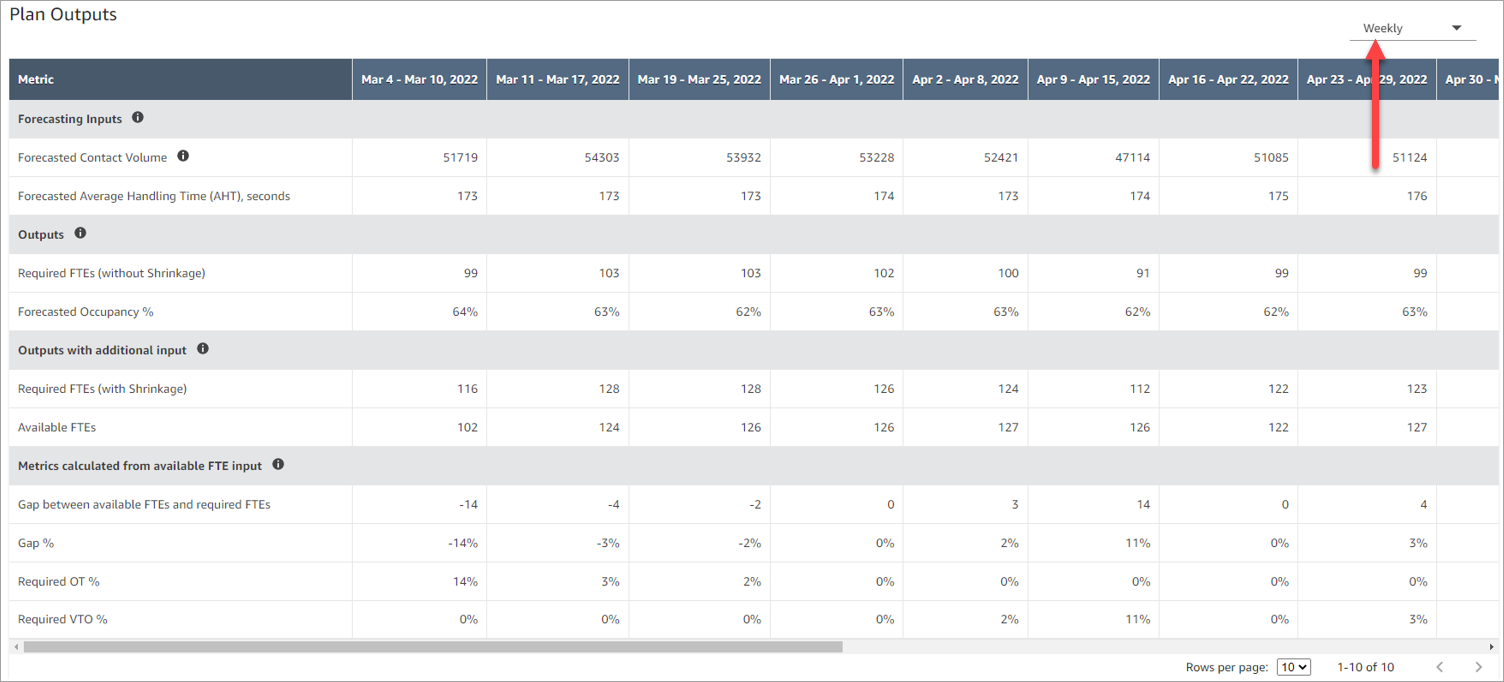Click Forecasted Occupancy % row label
1504x682 pixels.
(86, 312)
